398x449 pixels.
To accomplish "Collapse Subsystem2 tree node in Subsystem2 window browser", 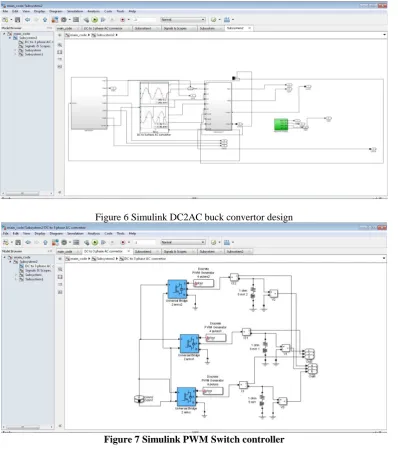I will pos(10,38).
